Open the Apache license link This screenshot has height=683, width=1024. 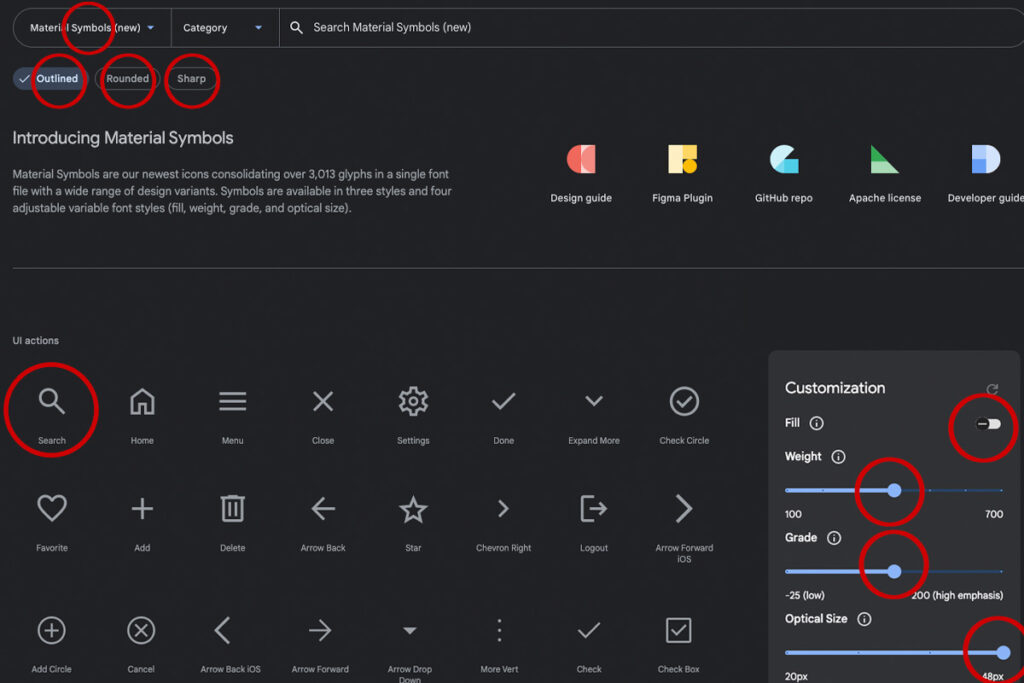point(885,174)
